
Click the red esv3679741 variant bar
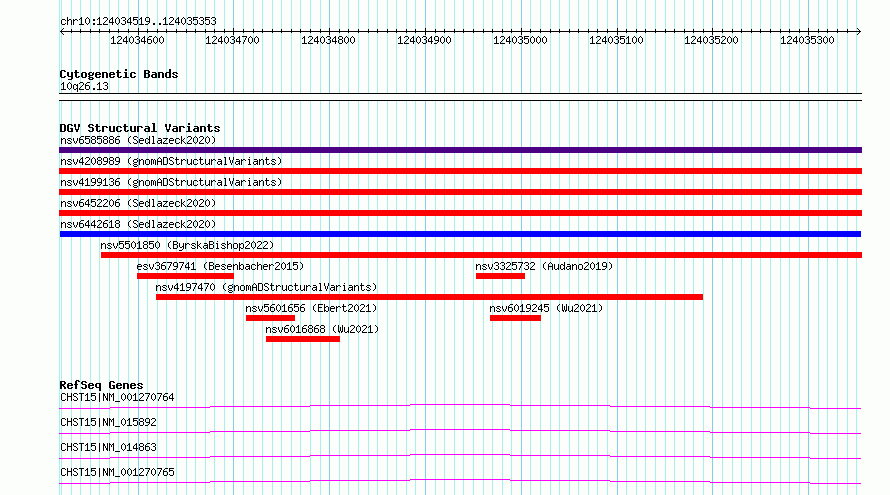pyautogui.click(x=185, y=276)
